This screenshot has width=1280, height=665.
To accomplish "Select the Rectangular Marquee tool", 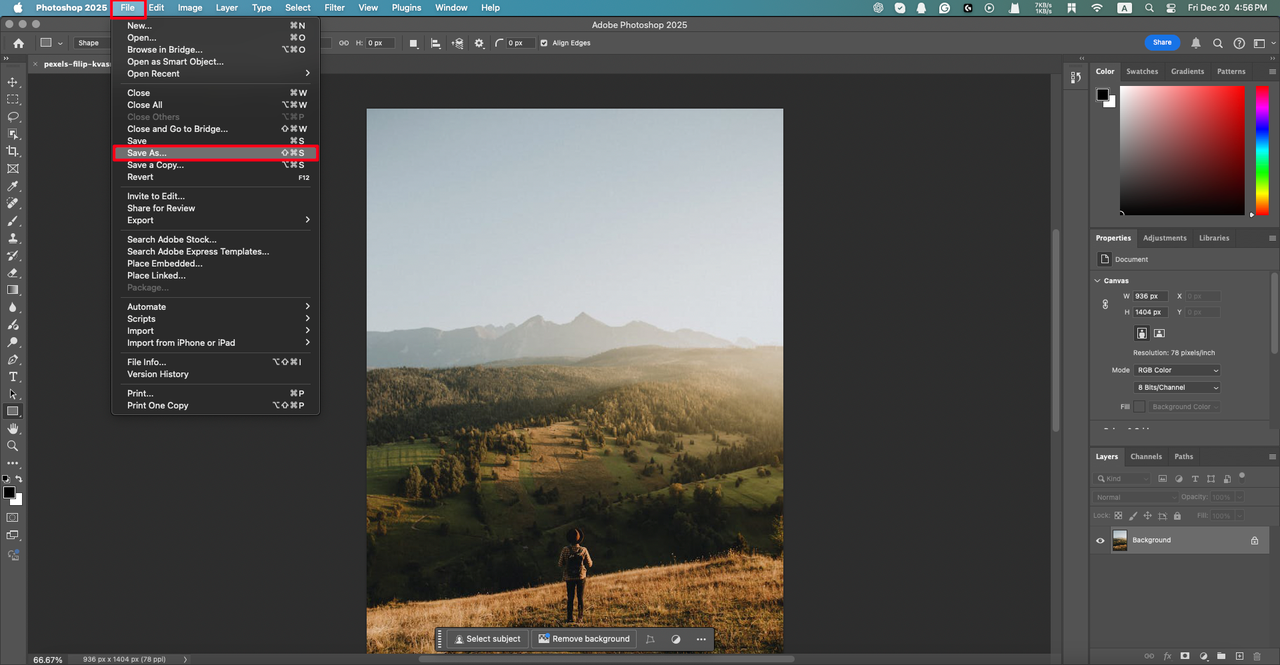I will (13, 99).
